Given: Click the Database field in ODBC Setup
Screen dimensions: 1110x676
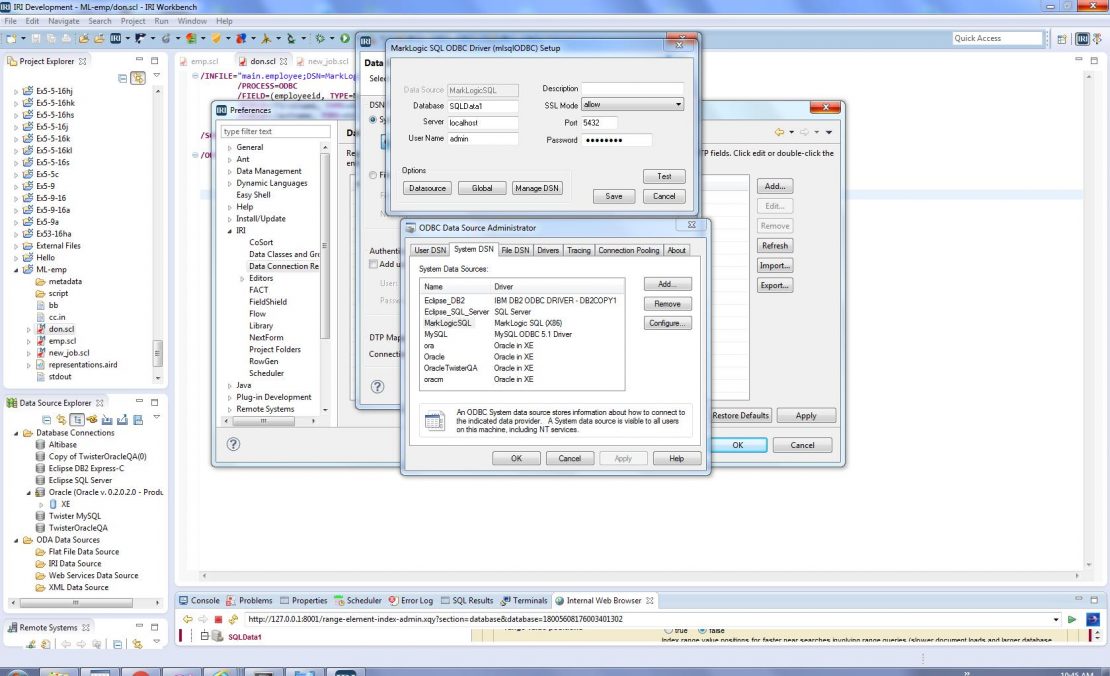Looking at the screenshot, I should click(x=483, y=106).
